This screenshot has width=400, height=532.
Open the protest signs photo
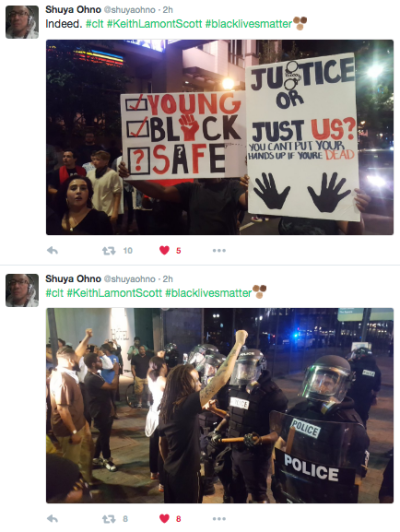pyautogui.click(x=220, y=137)
